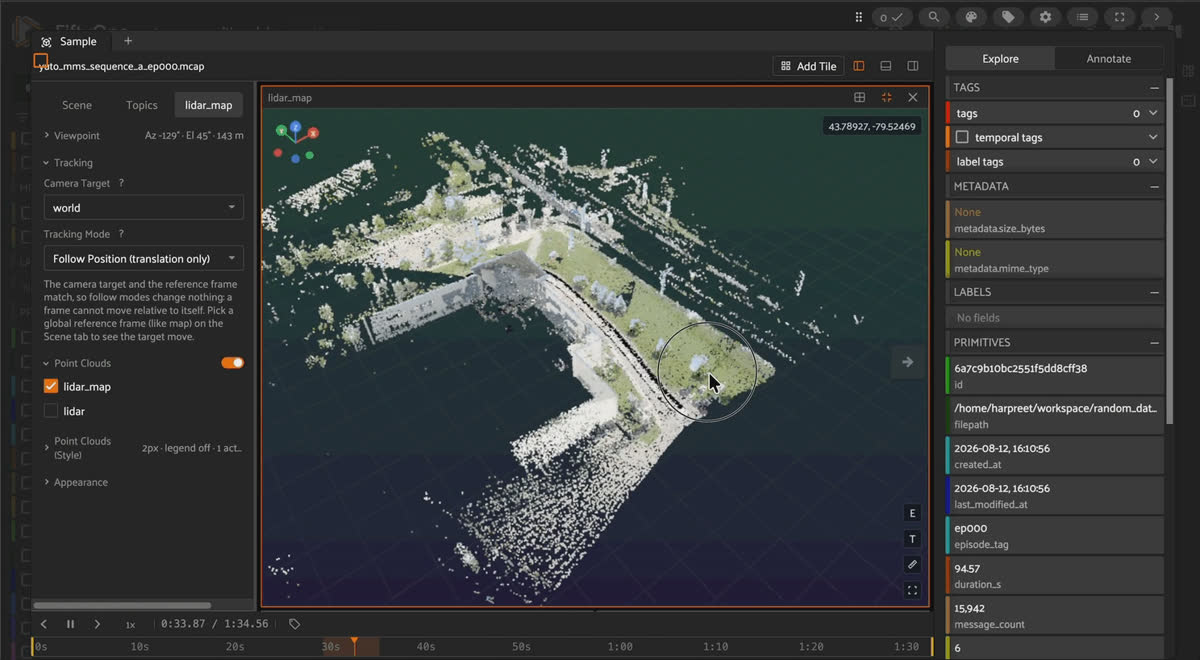This screenshot has width=1200, height=660.
Task: Pause the timeline playback
Action: click(x=70, y=624)
